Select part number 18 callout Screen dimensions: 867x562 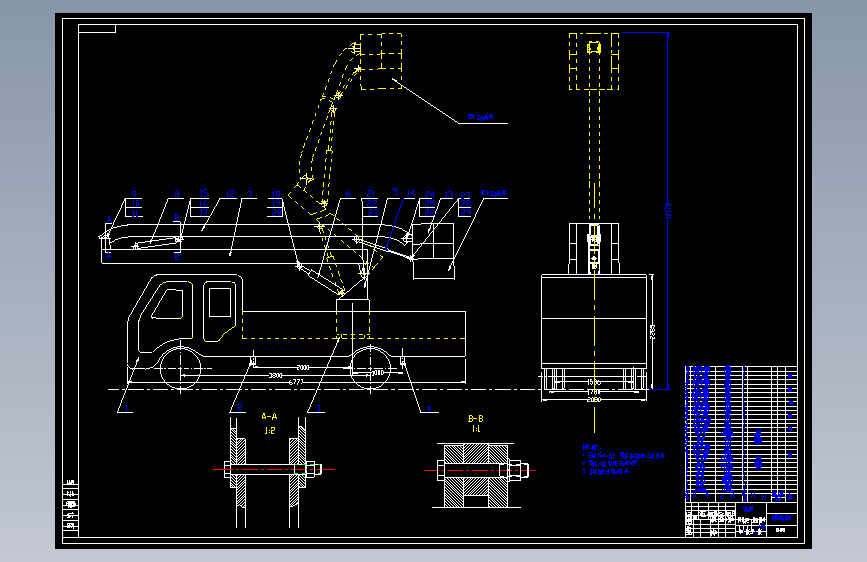click(275, 194)
